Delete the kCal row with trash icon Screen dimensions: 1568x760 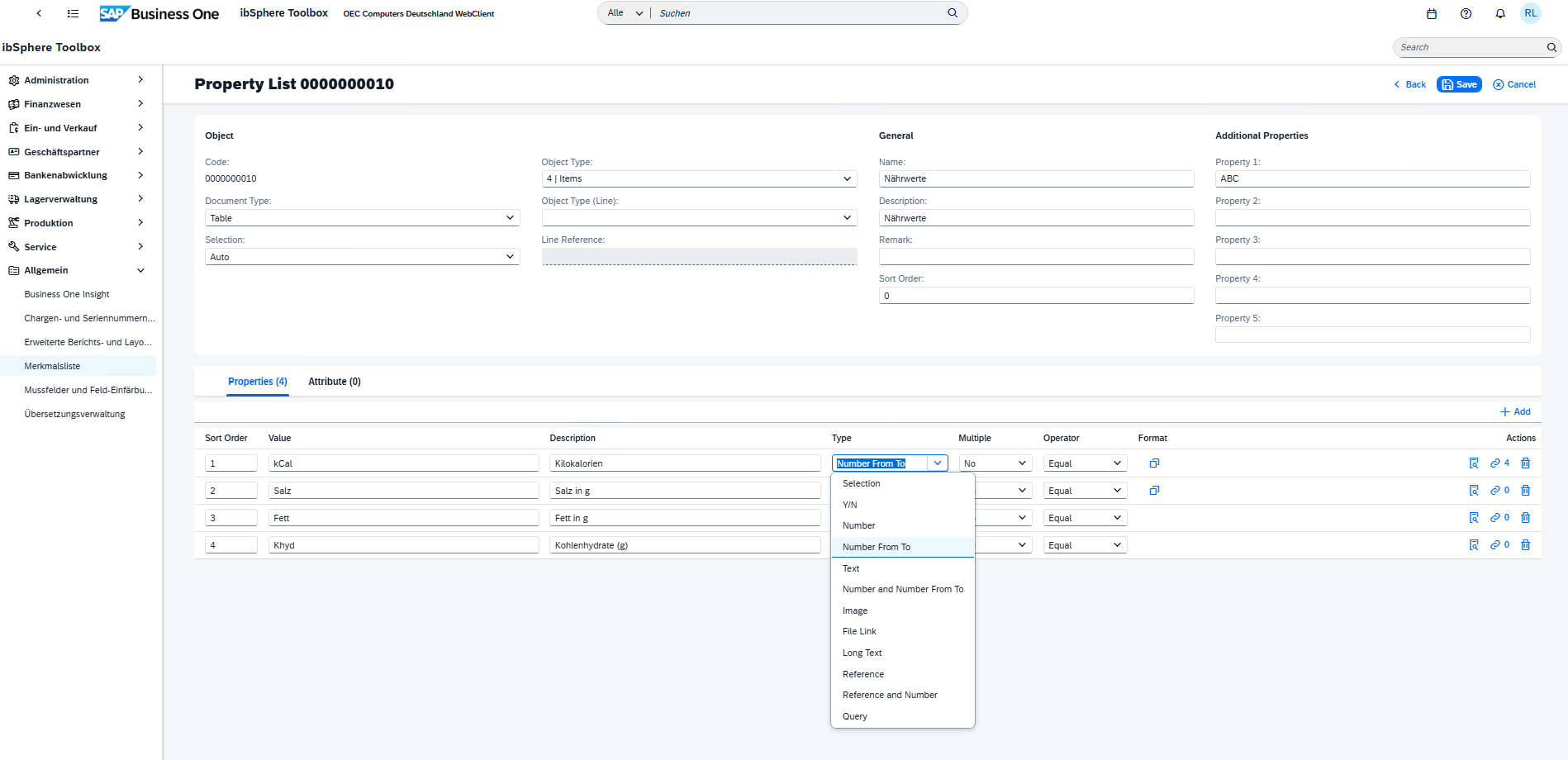(1526, 463)
